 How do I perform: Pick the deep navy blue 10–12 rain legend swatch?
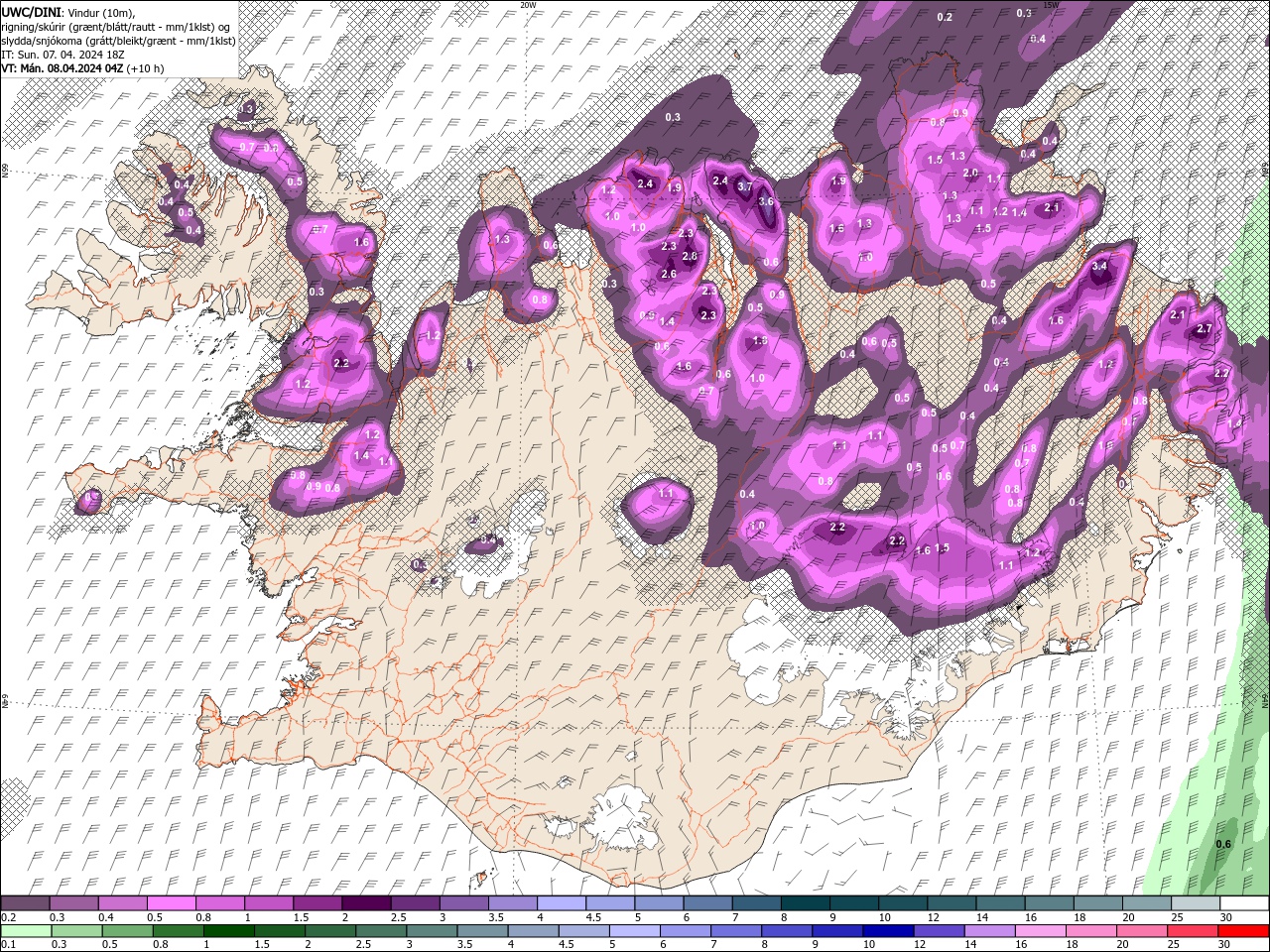pos(888,931)
